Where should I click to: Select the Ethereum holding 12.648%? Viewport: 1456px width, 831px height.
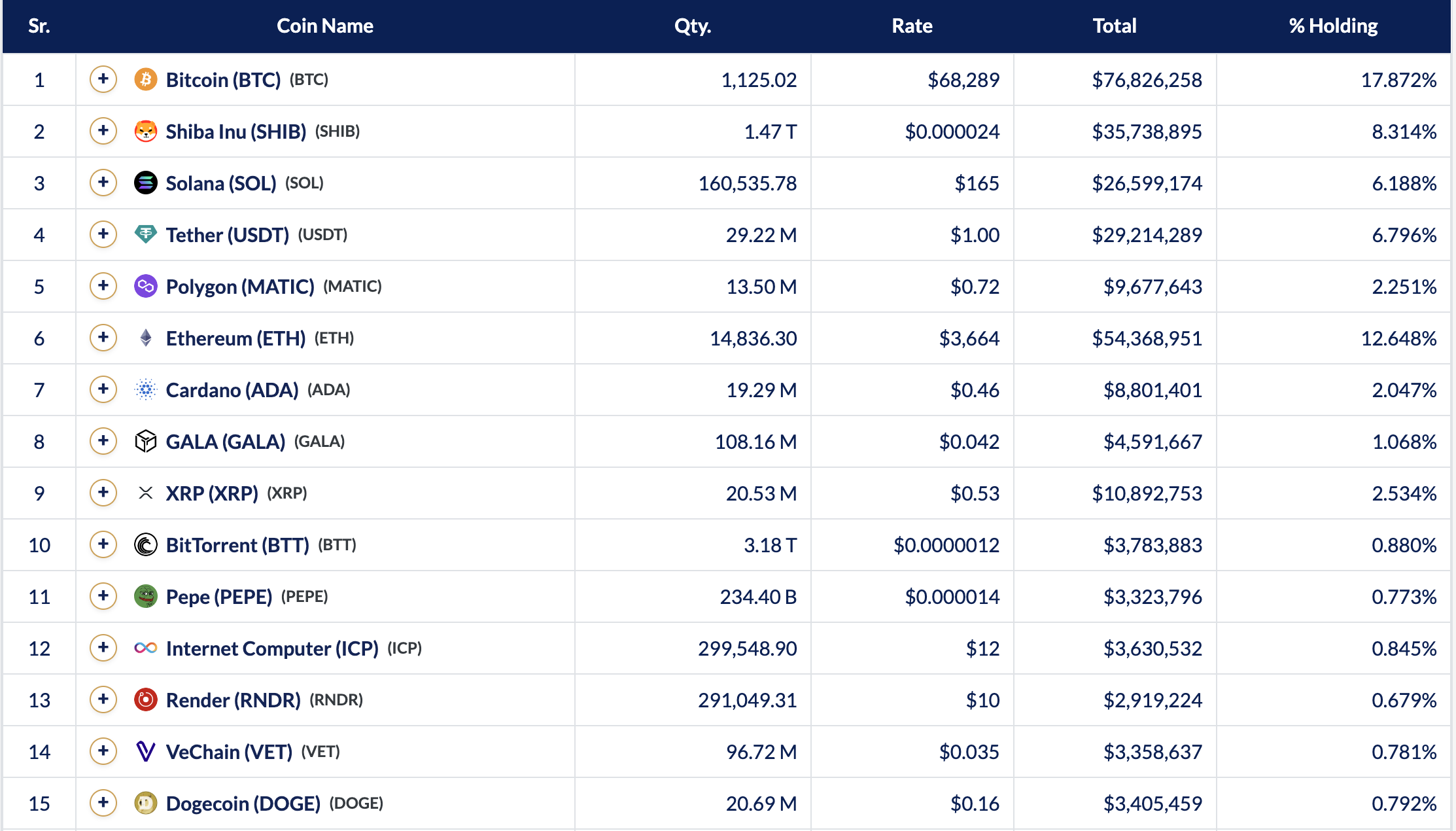point(1398,338)
